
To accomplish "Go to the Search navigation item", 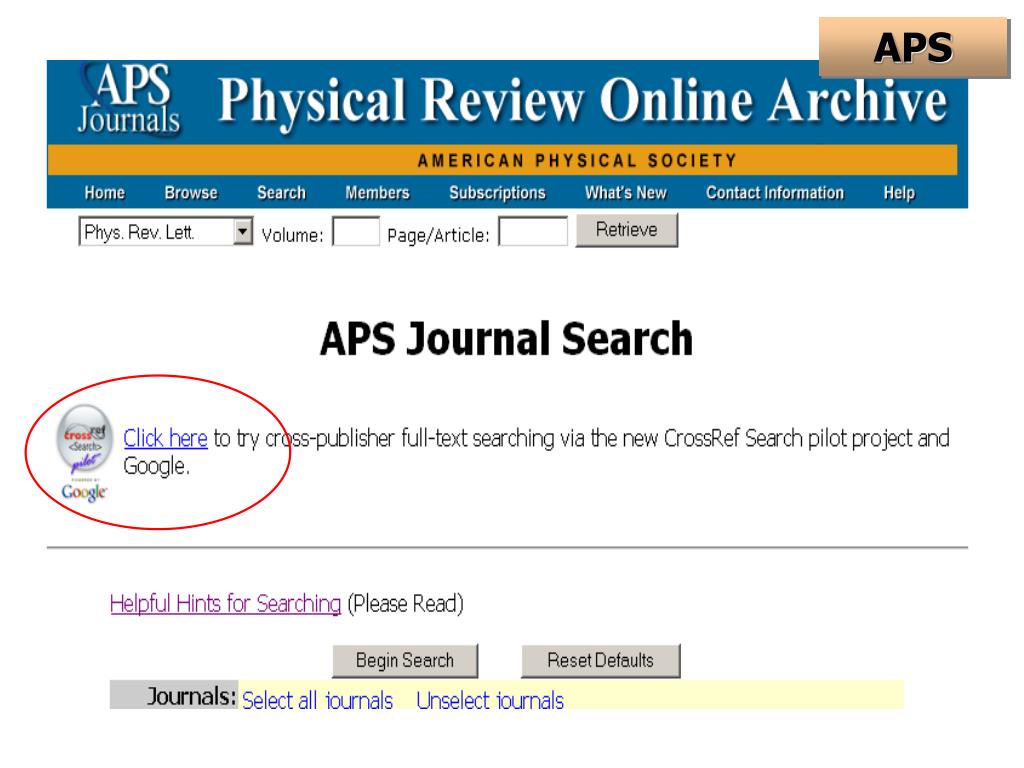I will click(281, 193).
